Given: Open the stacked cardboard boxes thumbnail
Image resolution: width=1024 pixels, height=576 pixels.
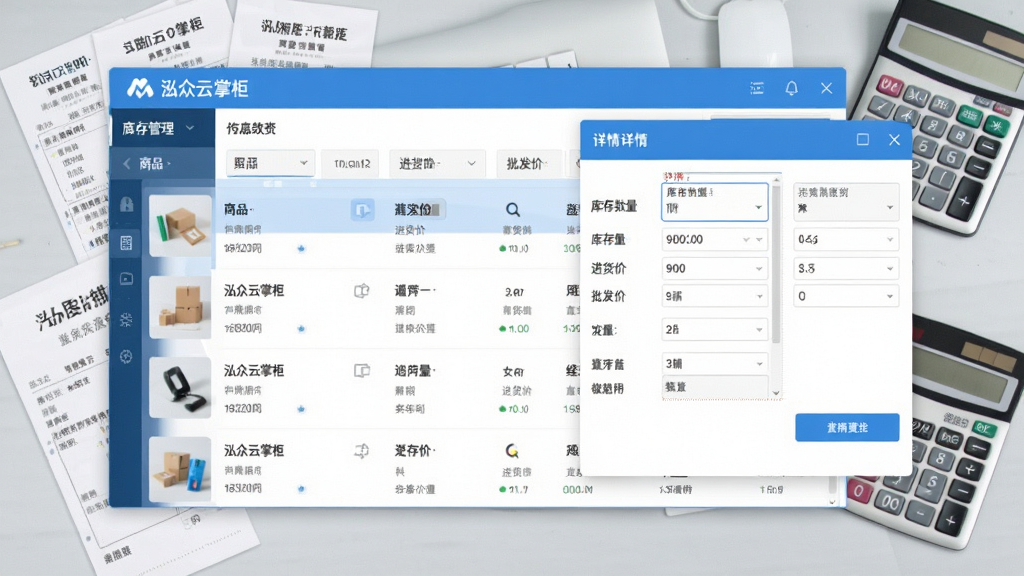Looking at the screenshot, I should tap(180, 307).
